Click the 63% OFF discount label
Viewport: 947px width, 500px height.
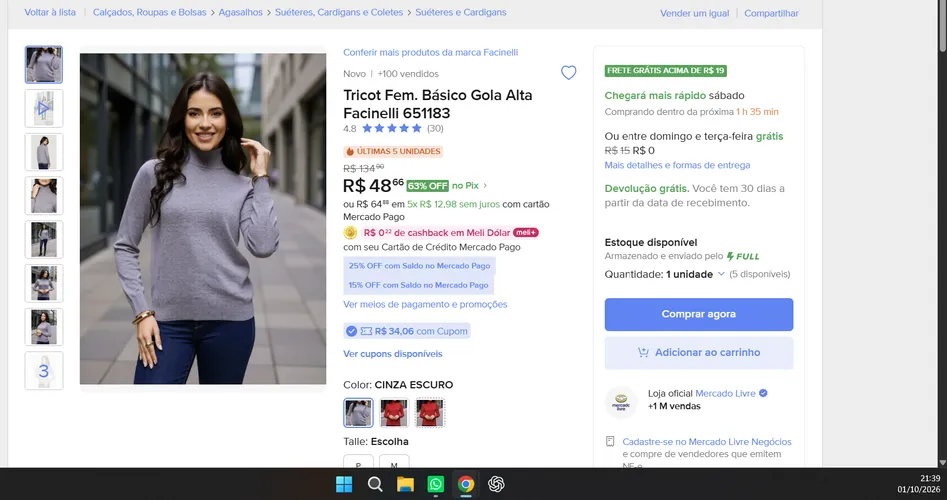pos(427,186)
